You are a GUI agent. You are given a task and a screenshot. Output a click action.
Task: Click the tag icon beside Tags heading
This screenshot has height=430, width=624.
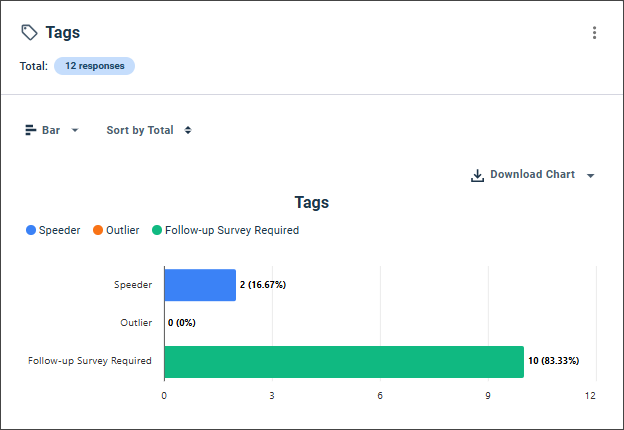(29, 33)
